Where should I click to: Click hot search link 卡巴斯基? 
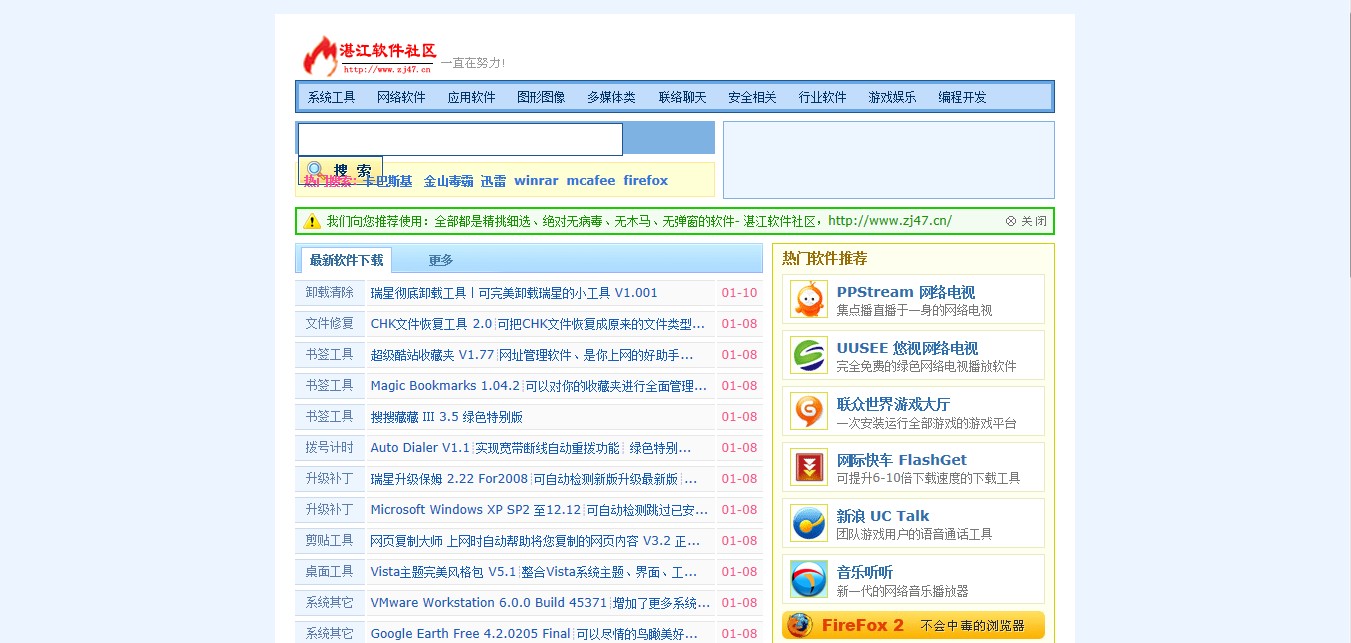click(388, 181)
